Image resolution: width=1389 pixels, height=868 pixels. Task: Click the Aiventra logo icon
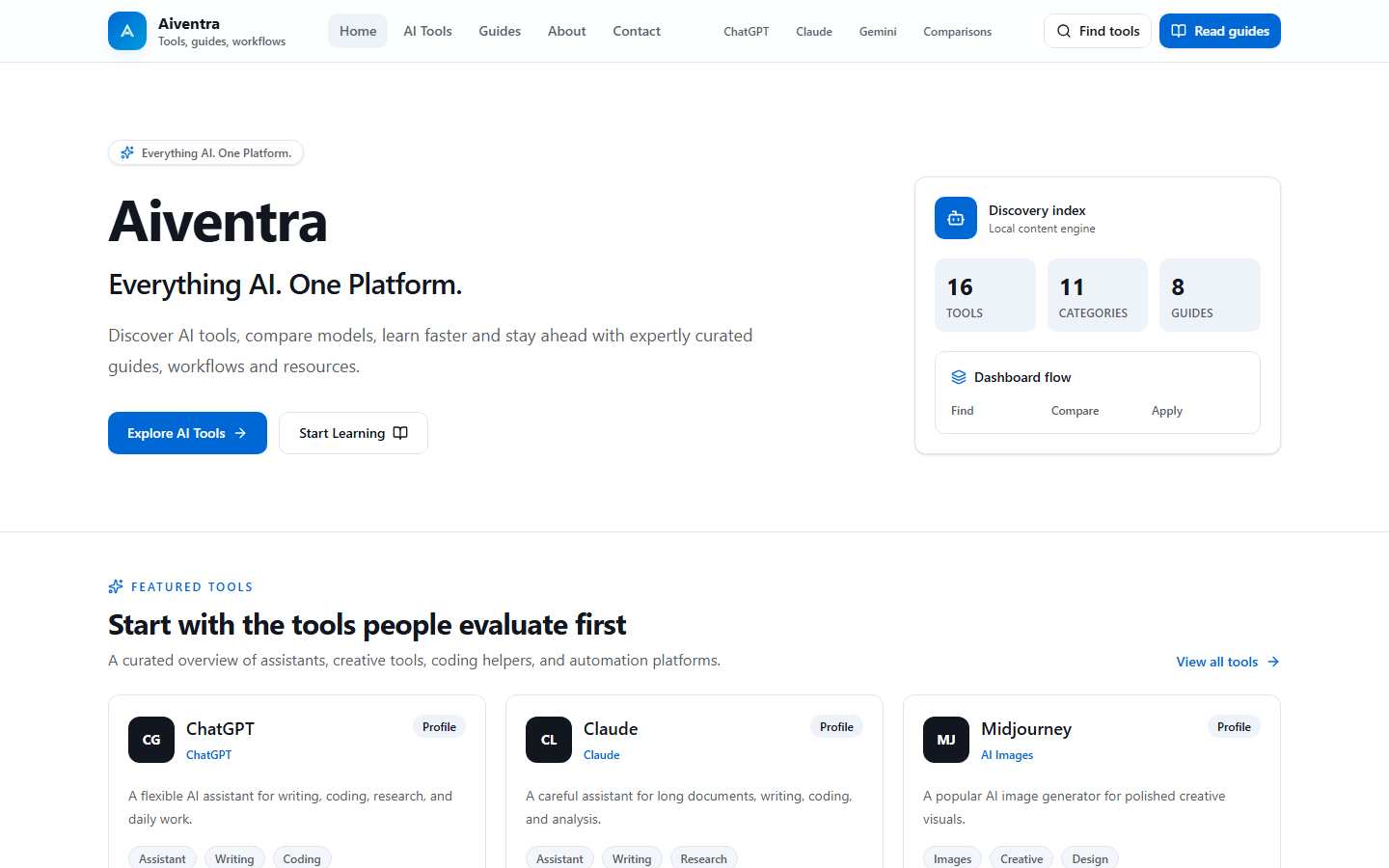[127, 31]
